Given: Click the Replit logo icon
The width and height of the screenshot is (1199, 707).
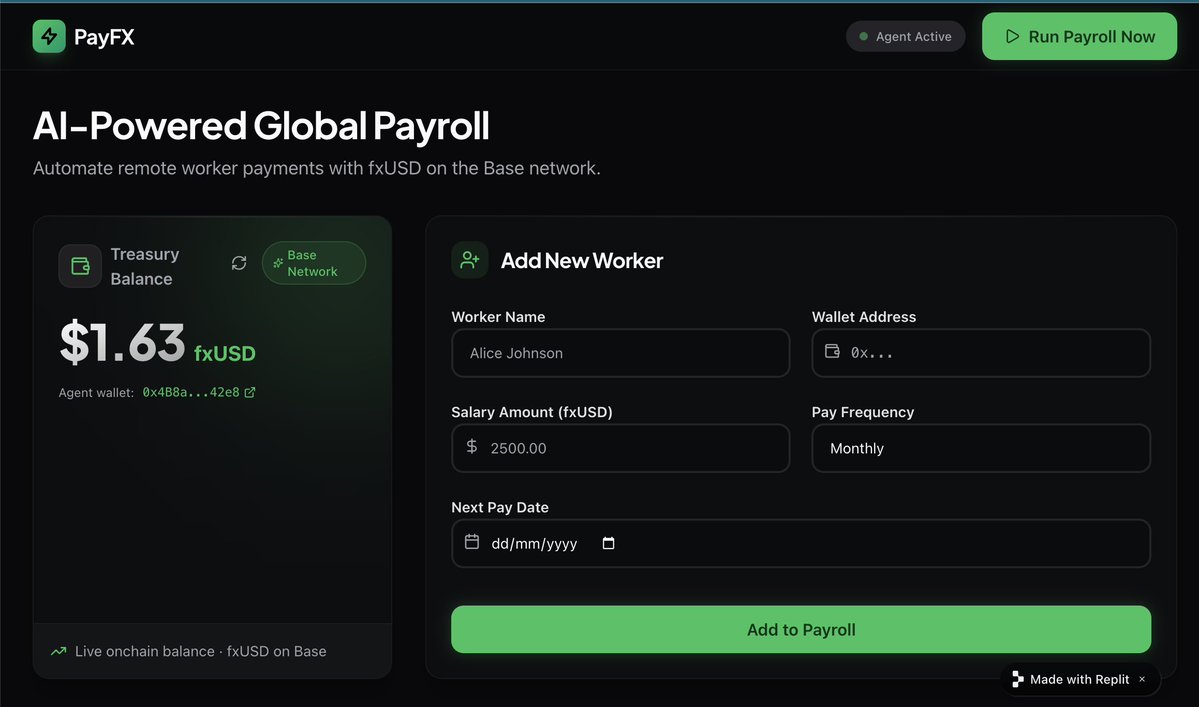Looking at the screenshot, I should 1018,679.
